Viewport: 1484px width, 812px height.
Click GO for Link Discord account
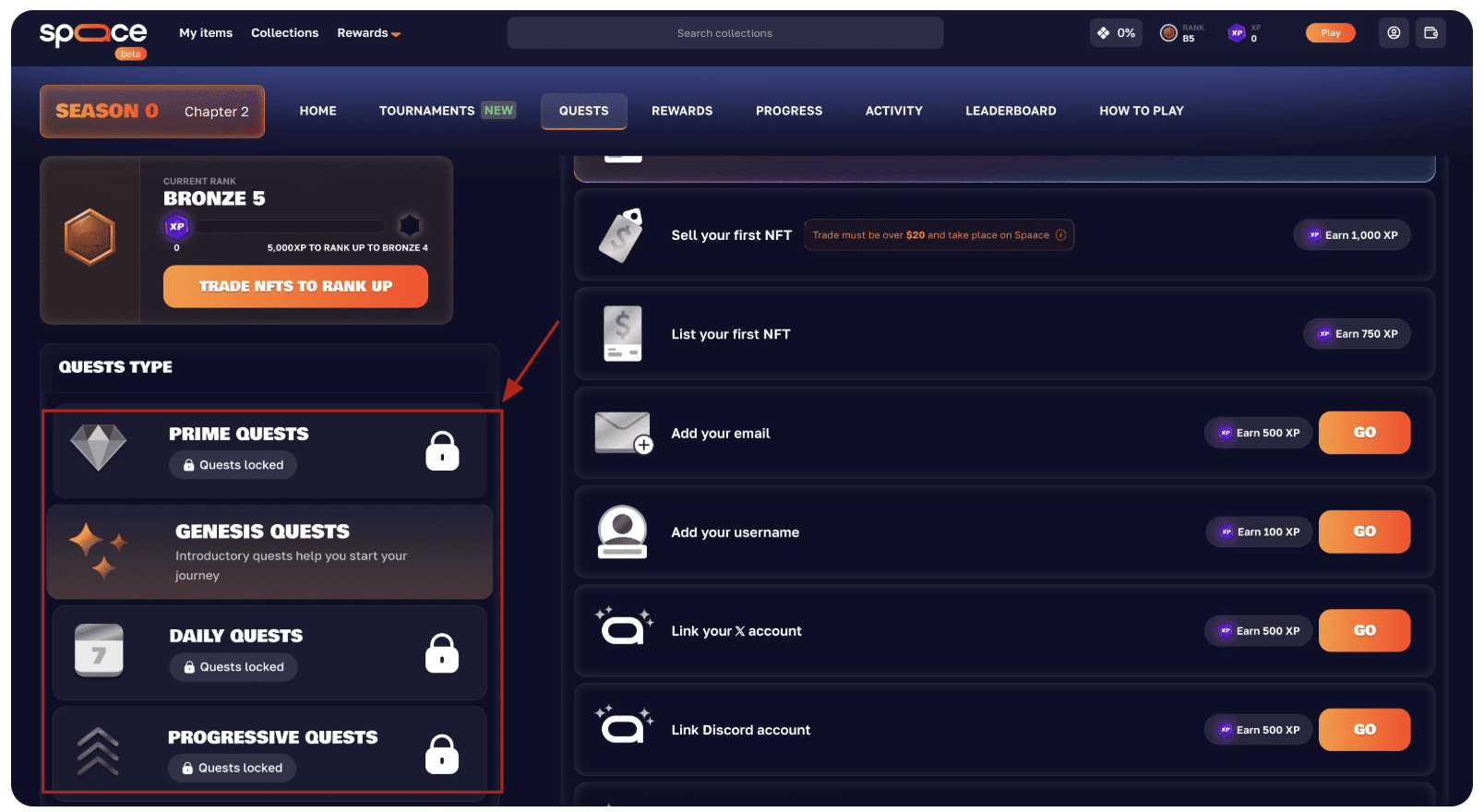point(1364,730)
